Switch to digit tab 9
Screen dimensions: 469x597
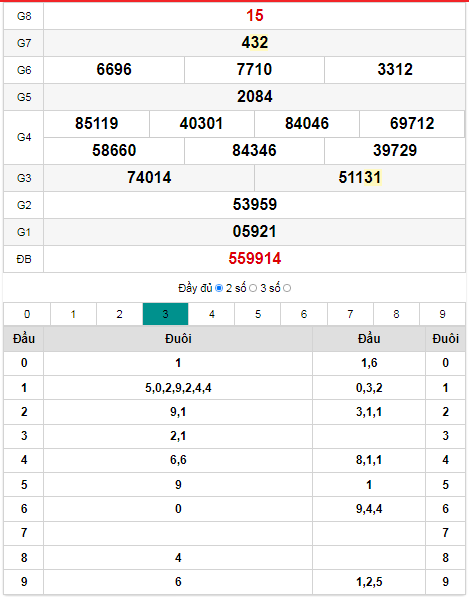click(442, 314)
